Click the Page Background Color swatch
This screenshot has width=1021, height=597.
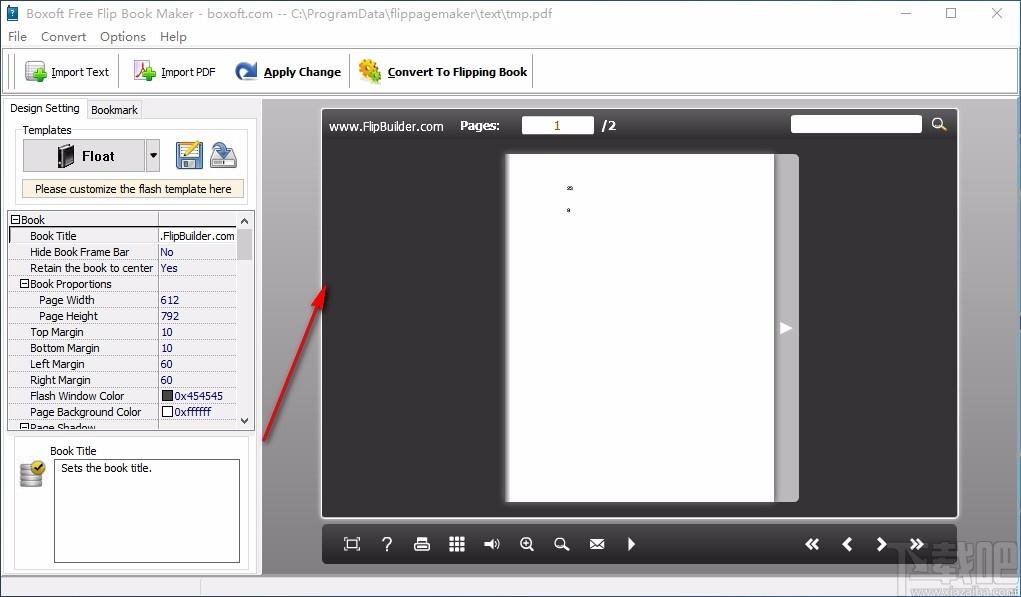tap(167, 411)
